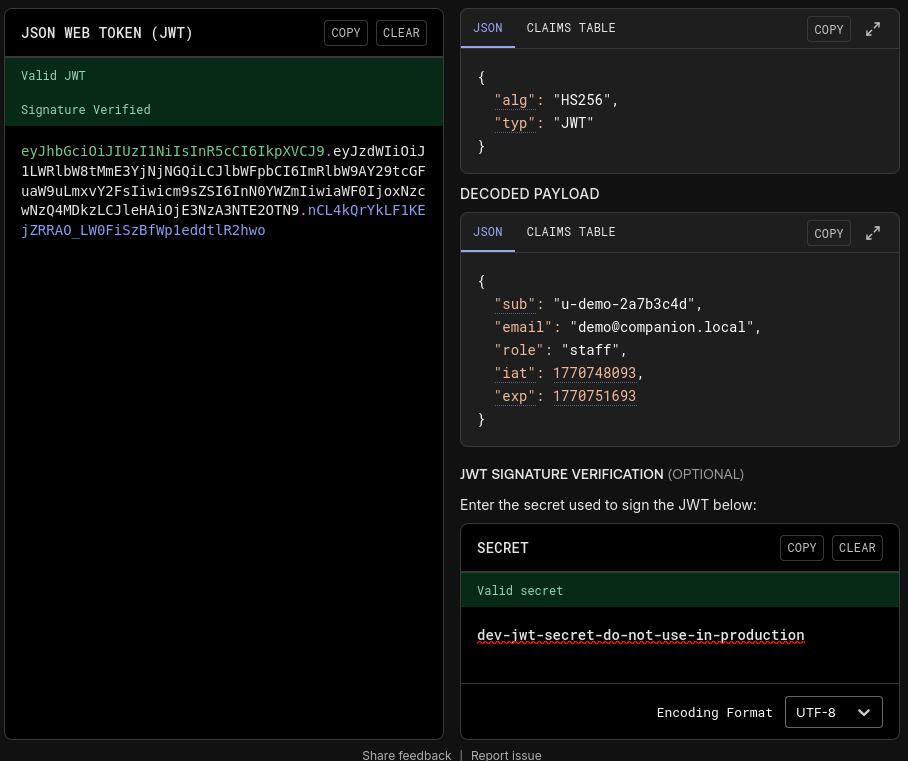This screenshot has height=761, width=908.
Task: Click the "staff" role value
Action: (x=590, y=350)
